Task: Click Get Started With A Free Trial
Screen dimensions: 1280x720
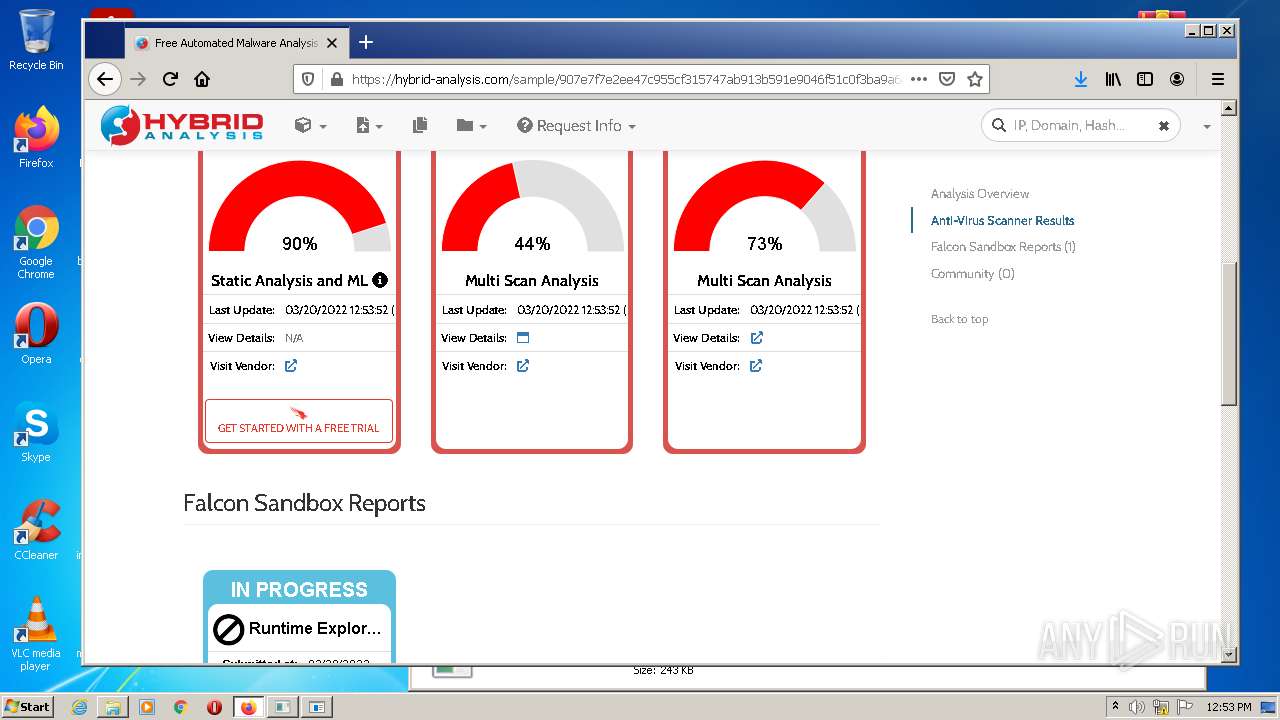Action: pos(299,421)
